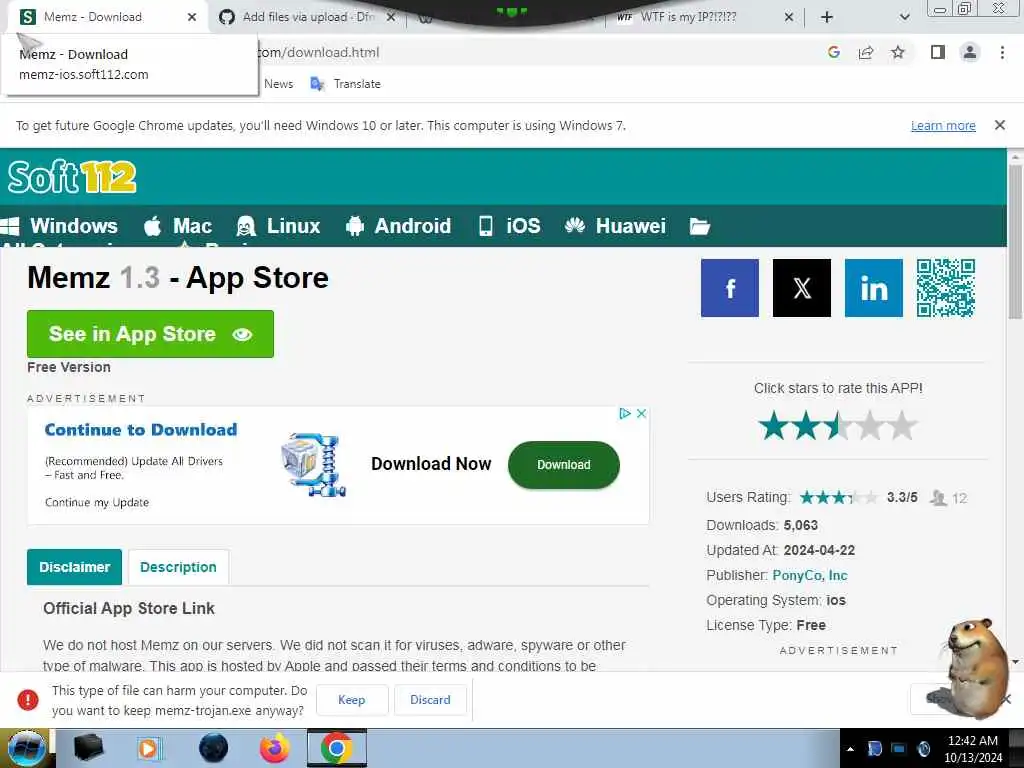This screenshot has height=768, width=1024.
Task: Rate the app five stars
Action: pyautogui.click(x=903, y=426)
